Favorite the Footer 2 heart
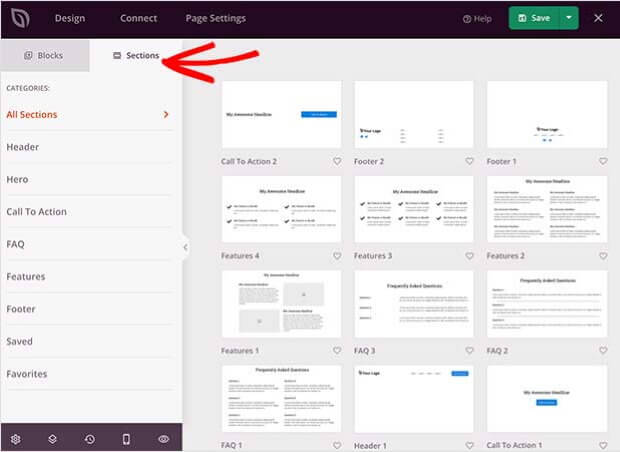620x452 pixels. [469, 161]
